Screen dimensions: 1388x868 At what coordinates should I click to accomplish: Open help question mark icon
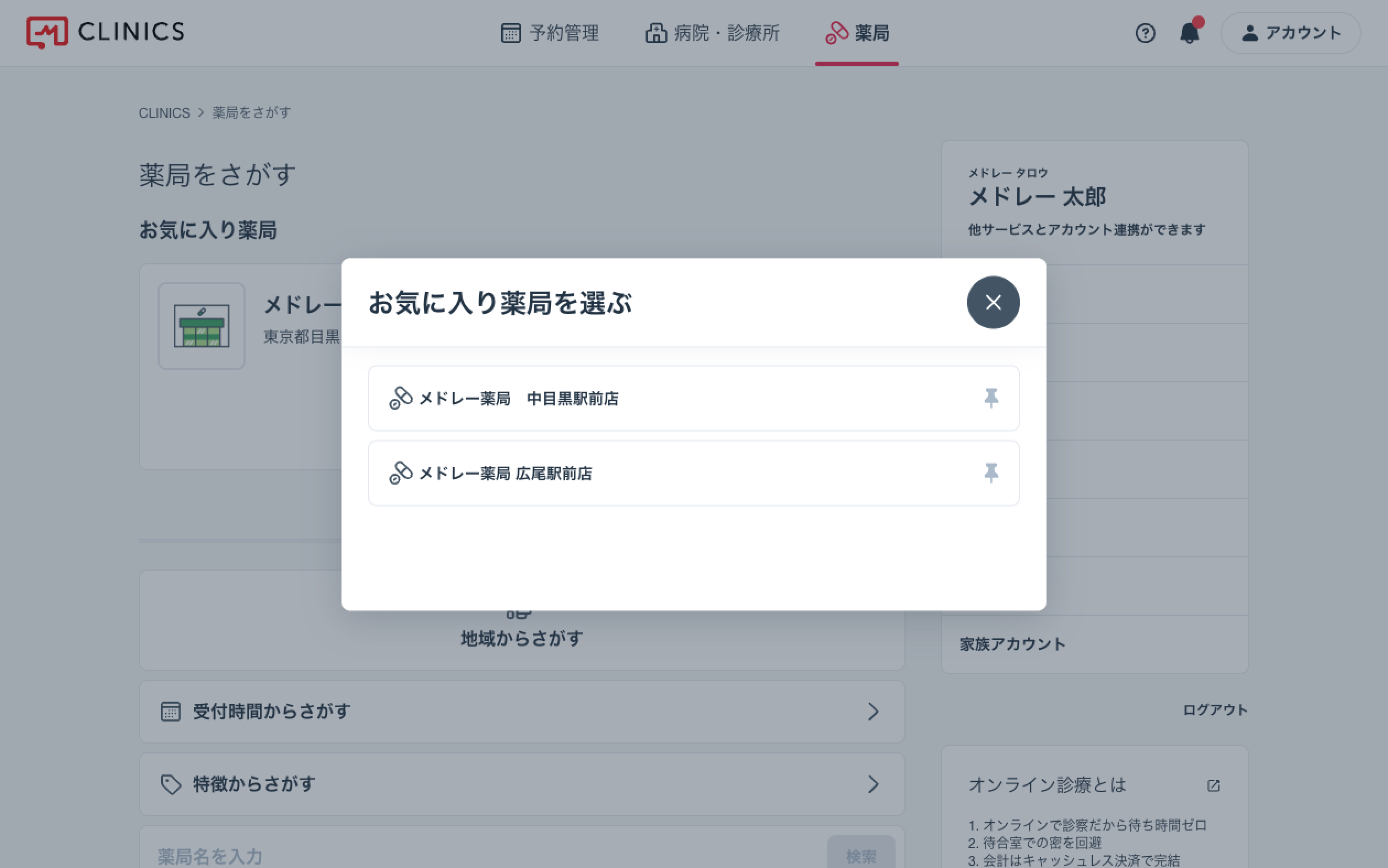pos(1145,32)
